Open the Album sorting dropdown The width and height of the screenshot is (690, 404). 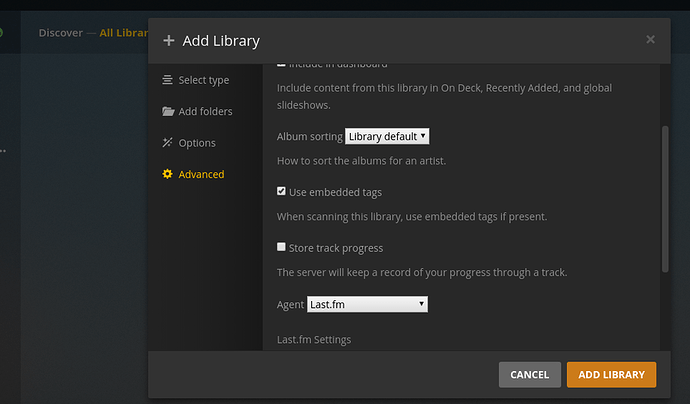pos(387,136)
